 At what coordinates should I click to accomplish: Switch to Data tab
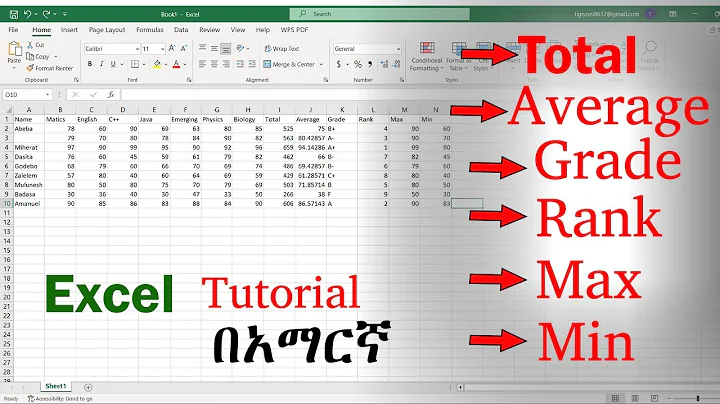click(x=181, y=30)
